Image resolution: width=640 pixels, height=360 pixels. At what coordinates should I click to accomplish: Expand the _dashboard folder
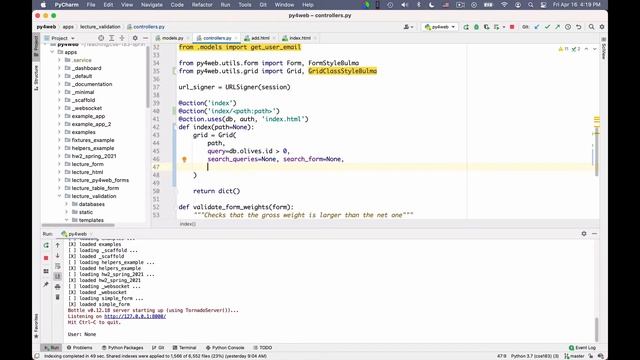click(60, 68)
